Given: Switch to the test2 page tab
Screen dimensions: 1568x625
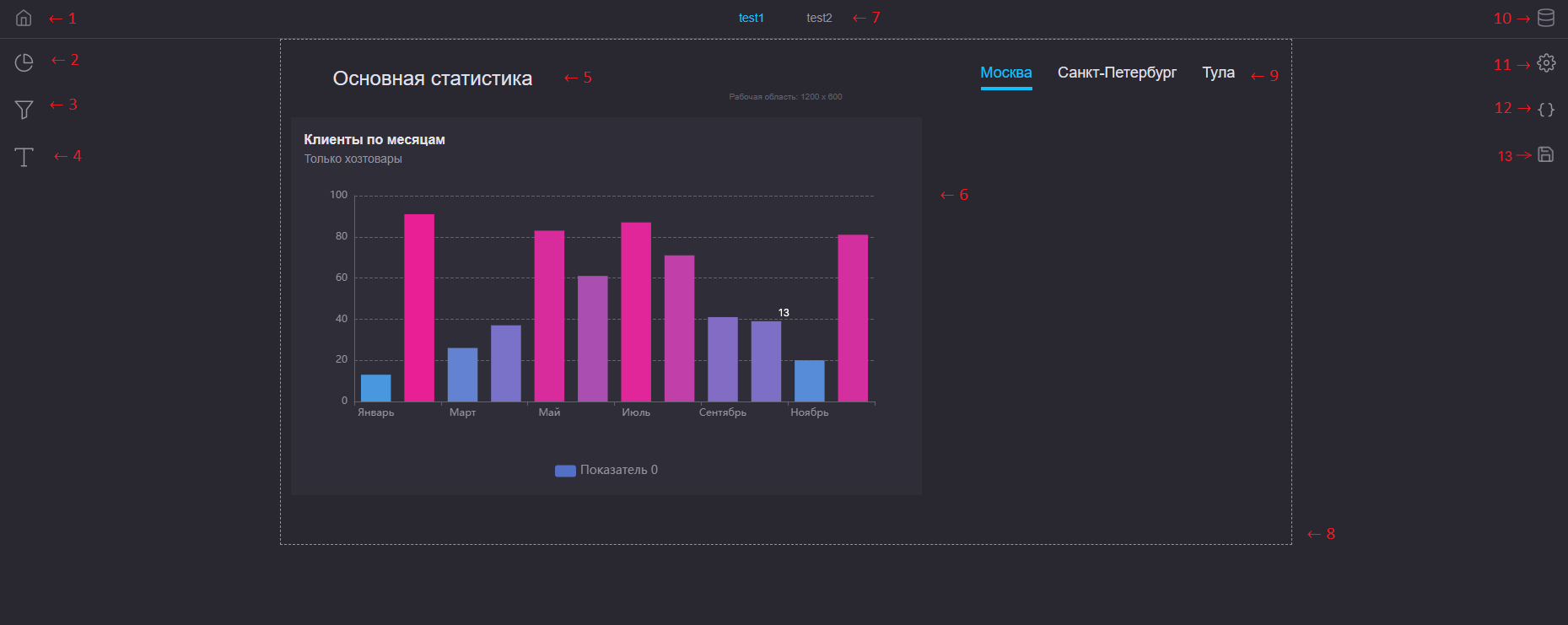Looking at the screenshot, I should click(818, 18).
